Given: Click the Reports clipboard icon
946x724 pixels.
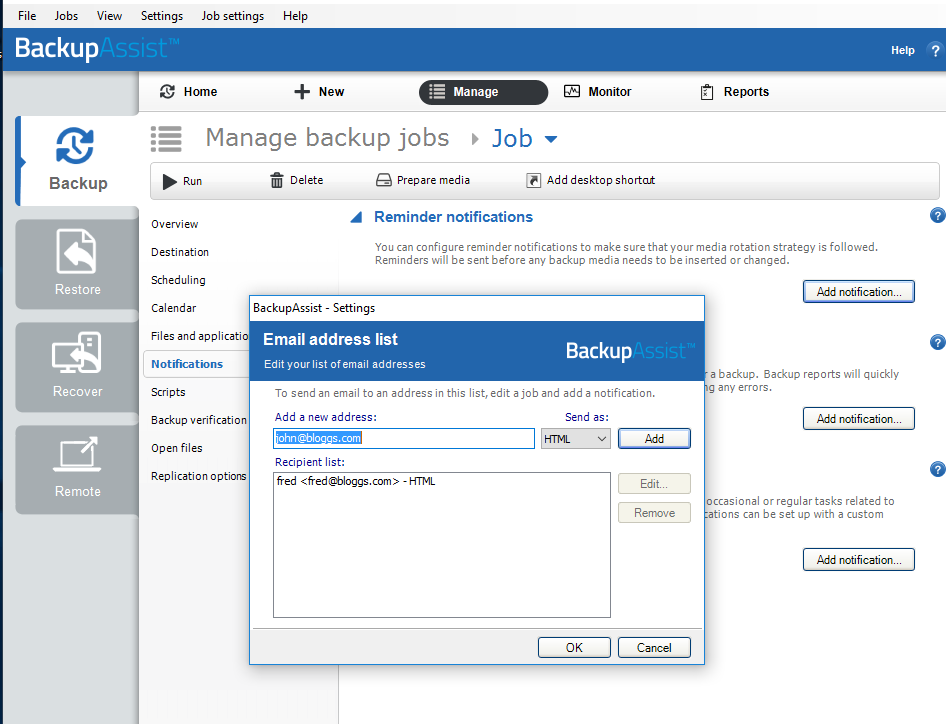Looking at the screenshot, I should [x=706, y=92].
